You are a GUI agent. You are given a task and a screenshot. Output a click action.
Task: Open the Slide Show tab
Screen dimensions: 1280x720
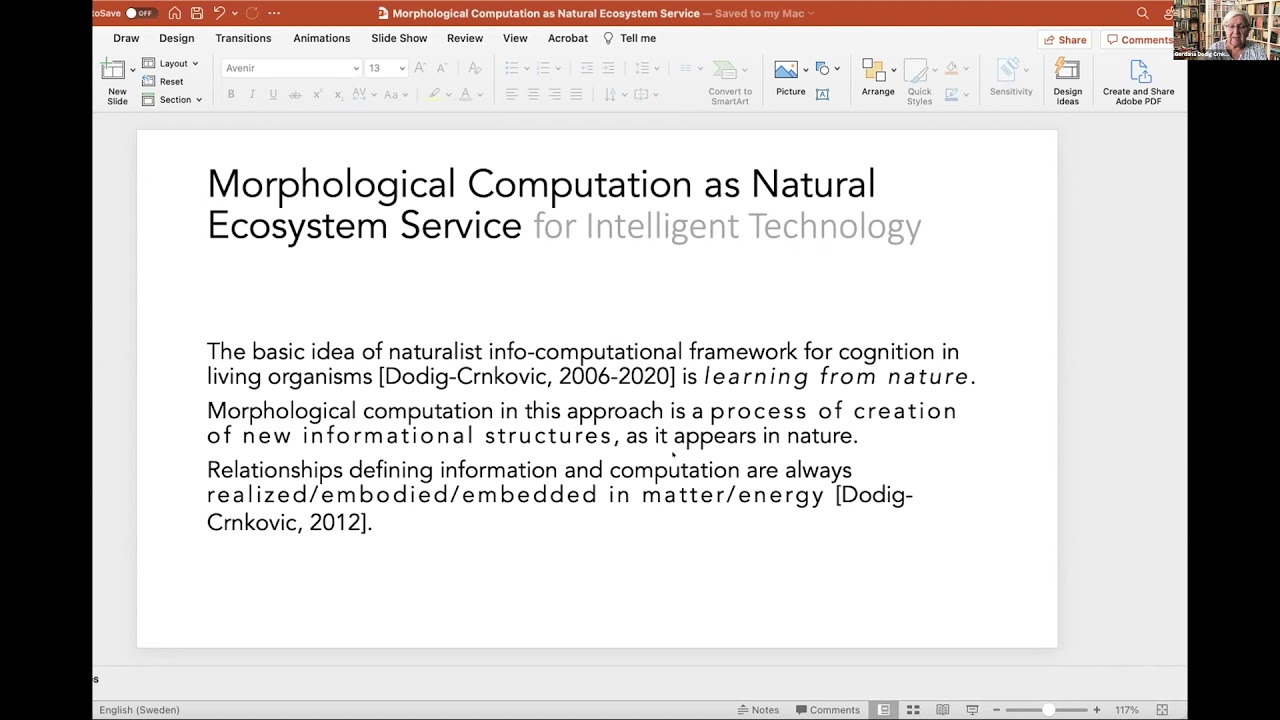[x=399, y=38]
